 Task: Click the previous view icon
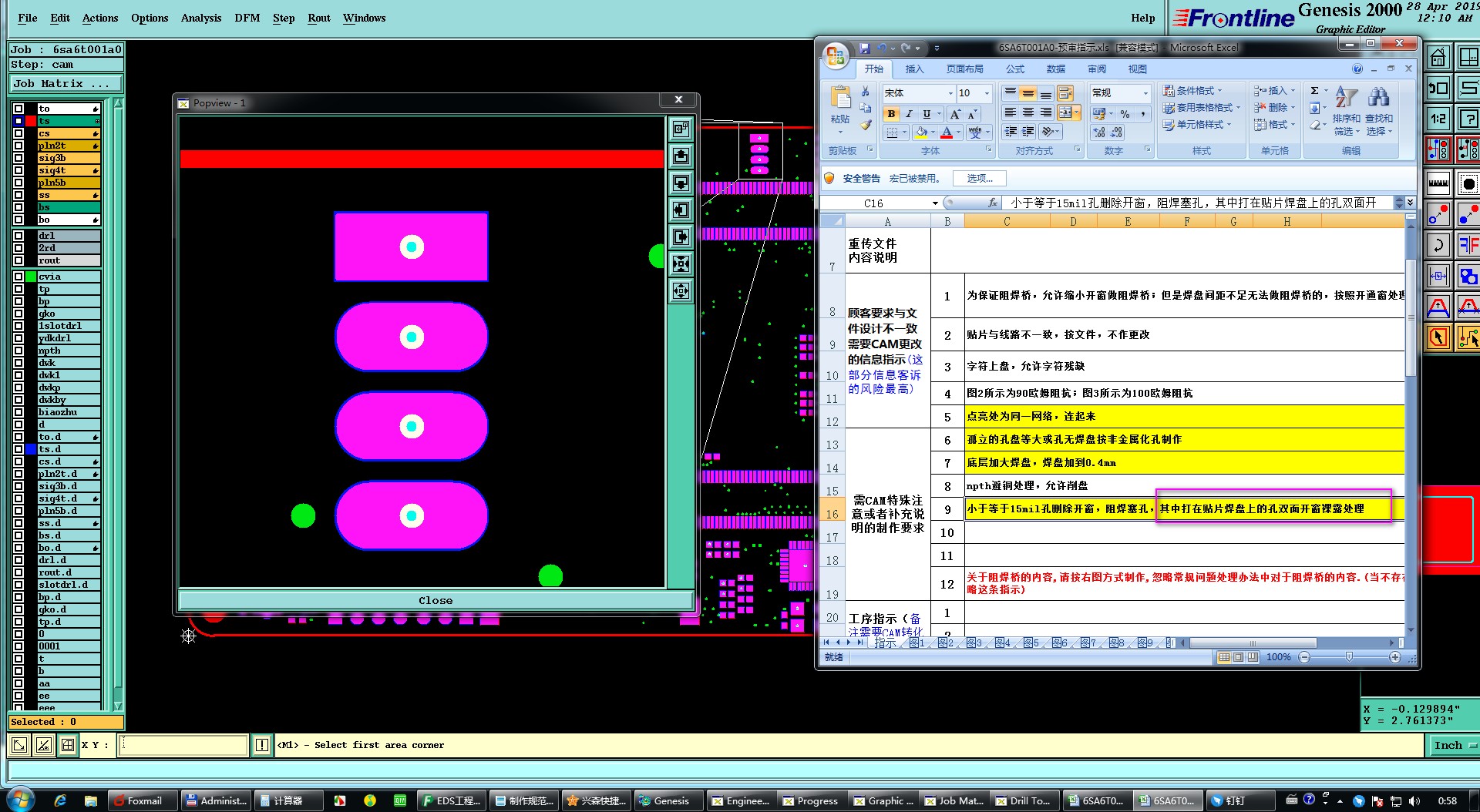(x=1438, y=88)
